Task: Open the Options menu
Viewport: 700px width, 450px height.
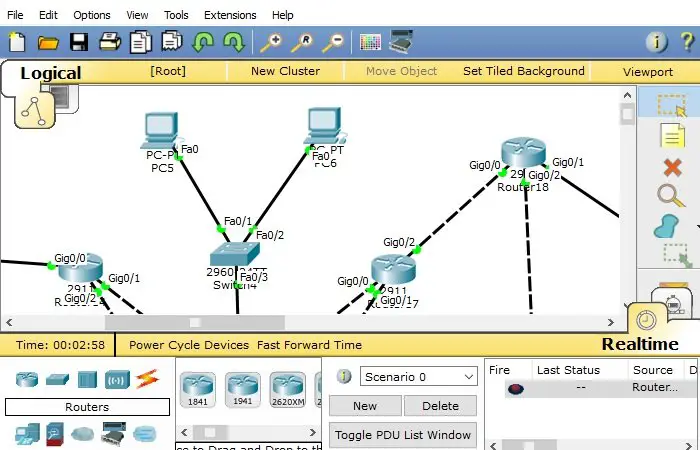Action: [x=92, y=15]
